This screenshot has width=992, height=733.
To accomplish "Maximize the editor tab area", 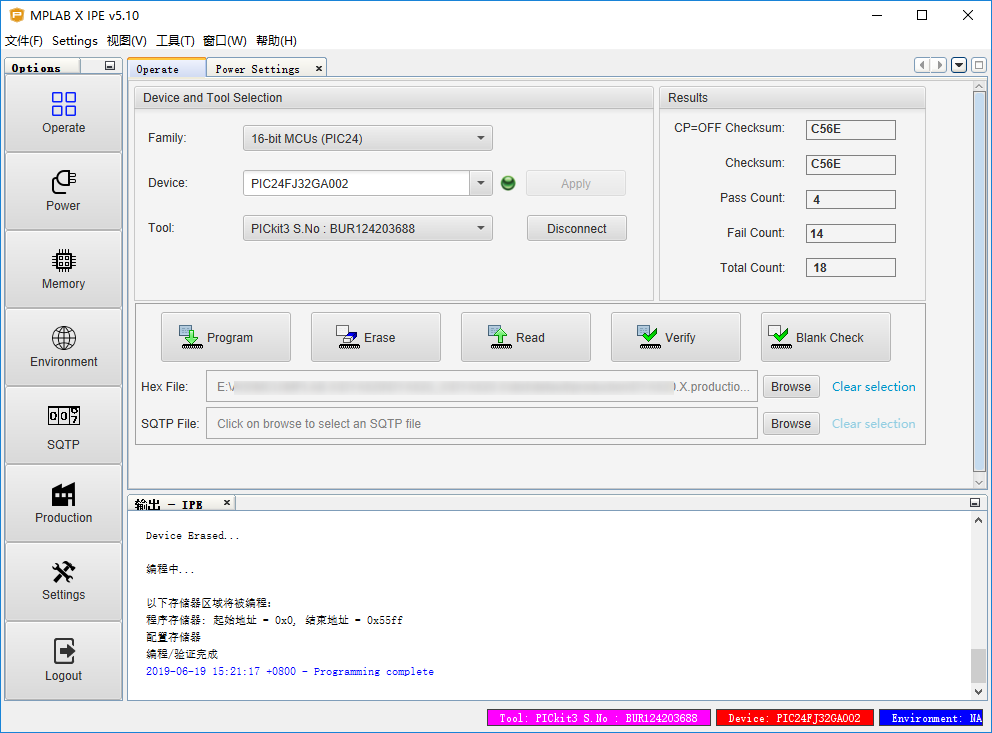I will 979,65.
